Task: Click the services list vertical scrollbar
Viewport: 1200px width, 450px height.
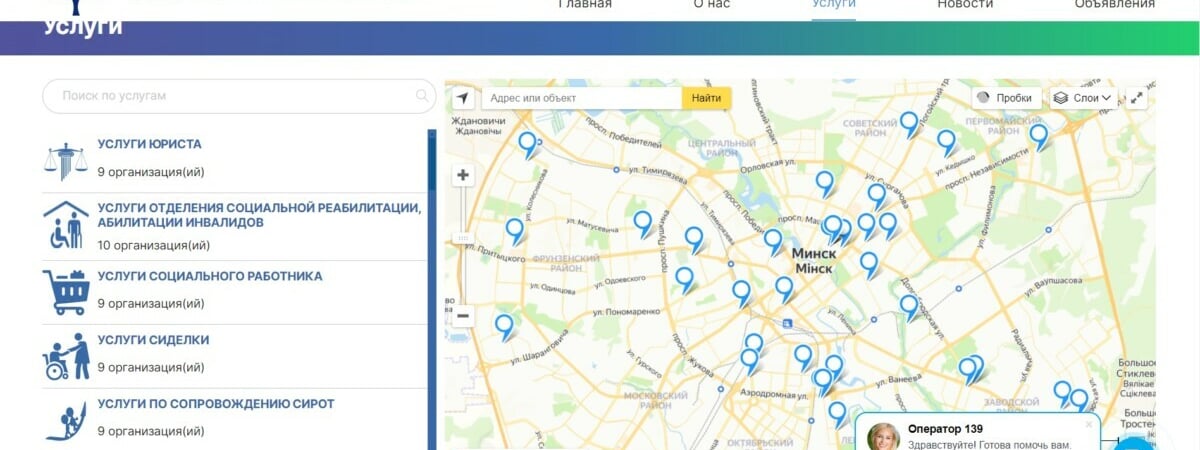Action: [x=432, y=289]
